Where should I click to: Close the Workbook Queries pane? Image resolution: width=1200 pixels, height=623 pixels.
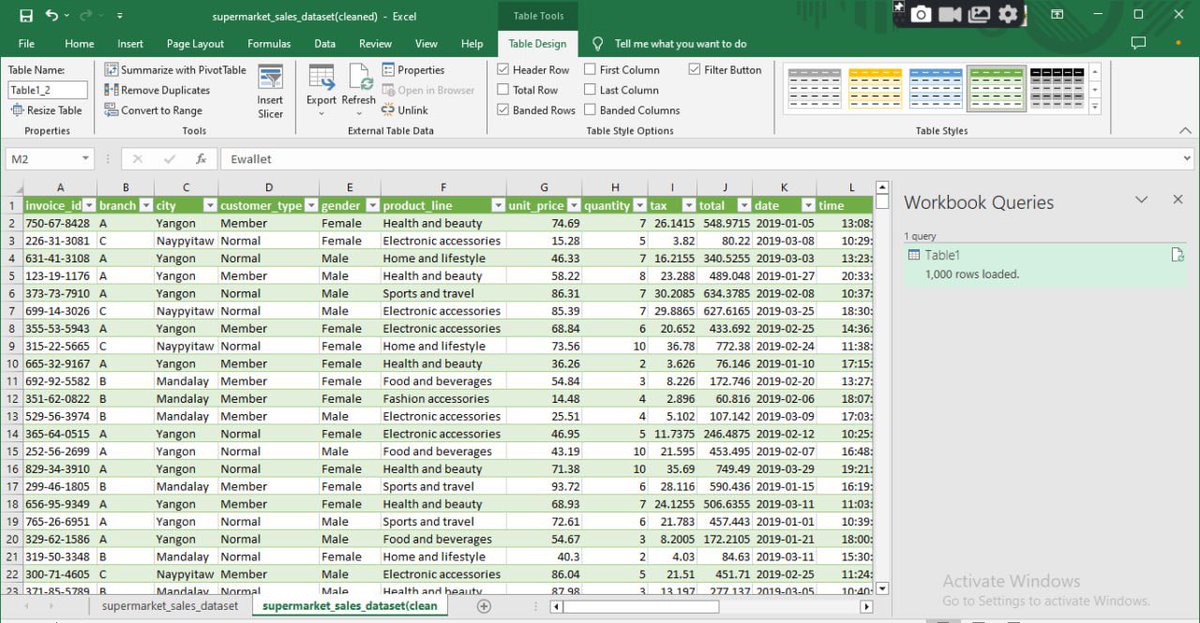(1177, 200)
